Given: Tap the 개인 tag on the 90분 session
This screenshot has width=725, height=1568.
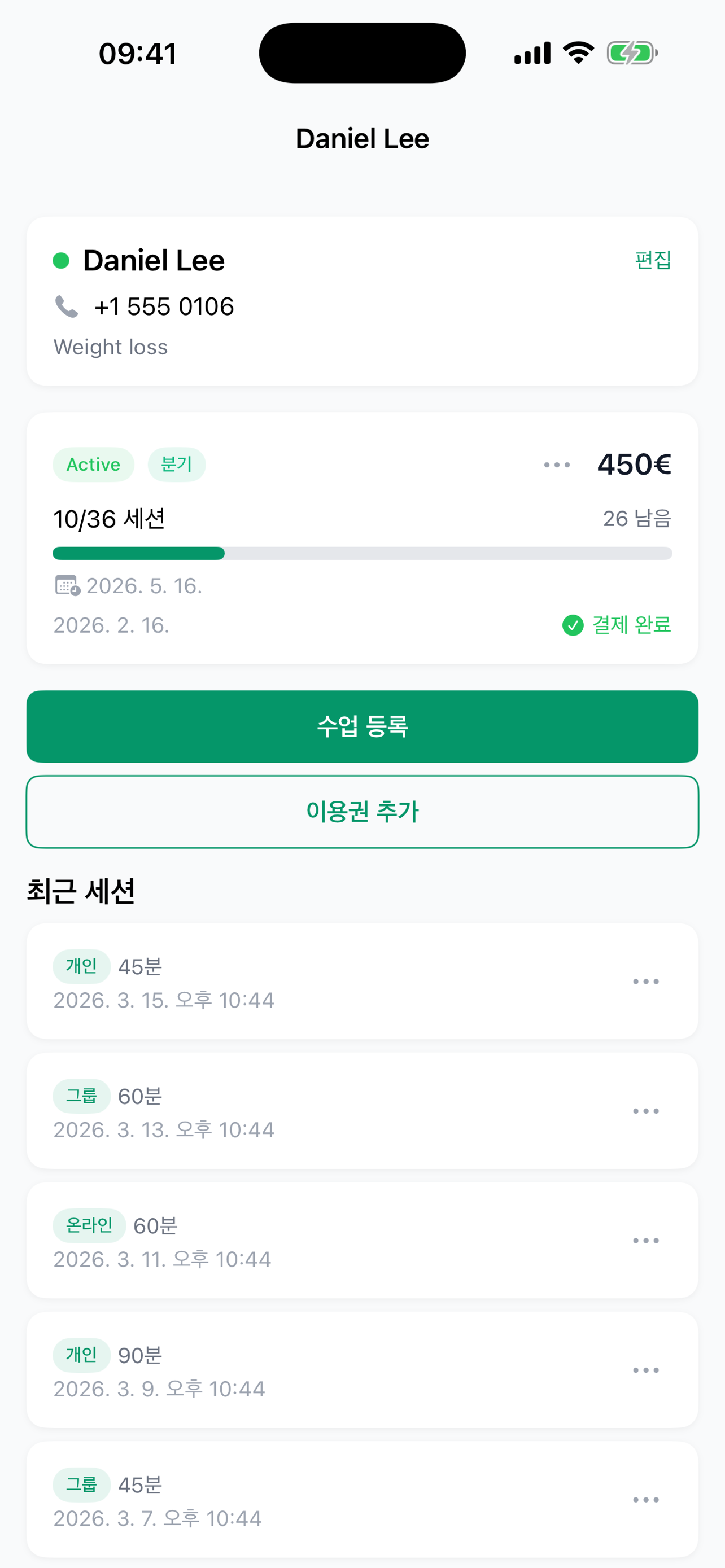Looking at the screenshot, I should tap(81, 1355).
